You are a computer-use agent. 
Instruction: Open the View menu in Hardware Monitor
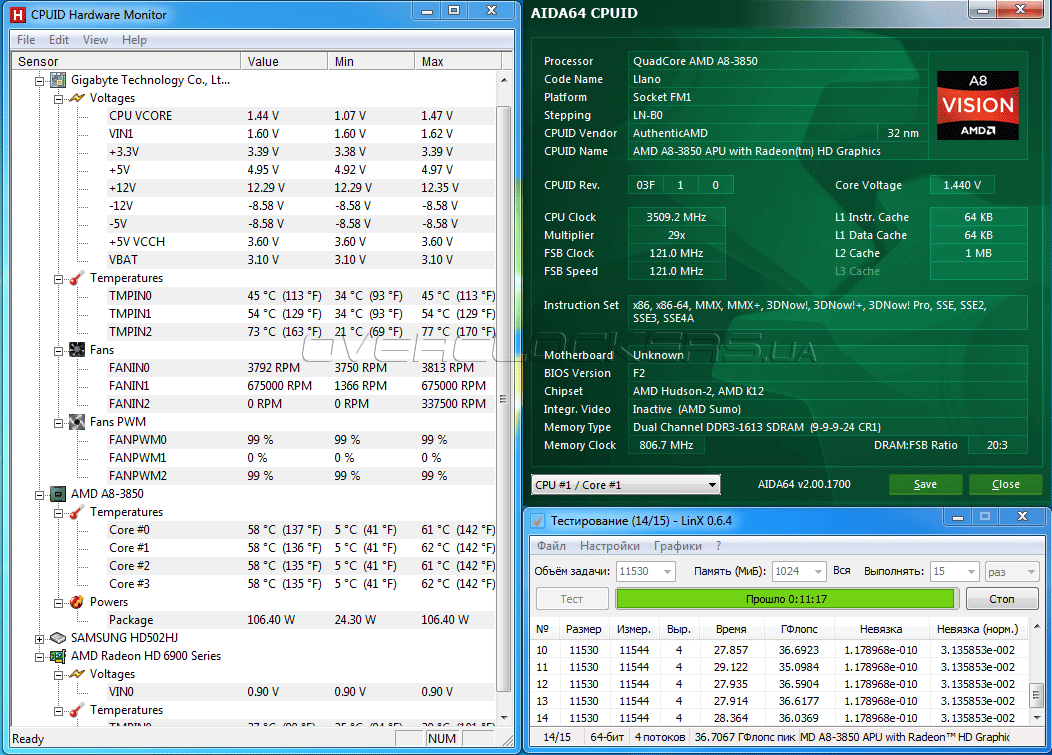[95, 40]
